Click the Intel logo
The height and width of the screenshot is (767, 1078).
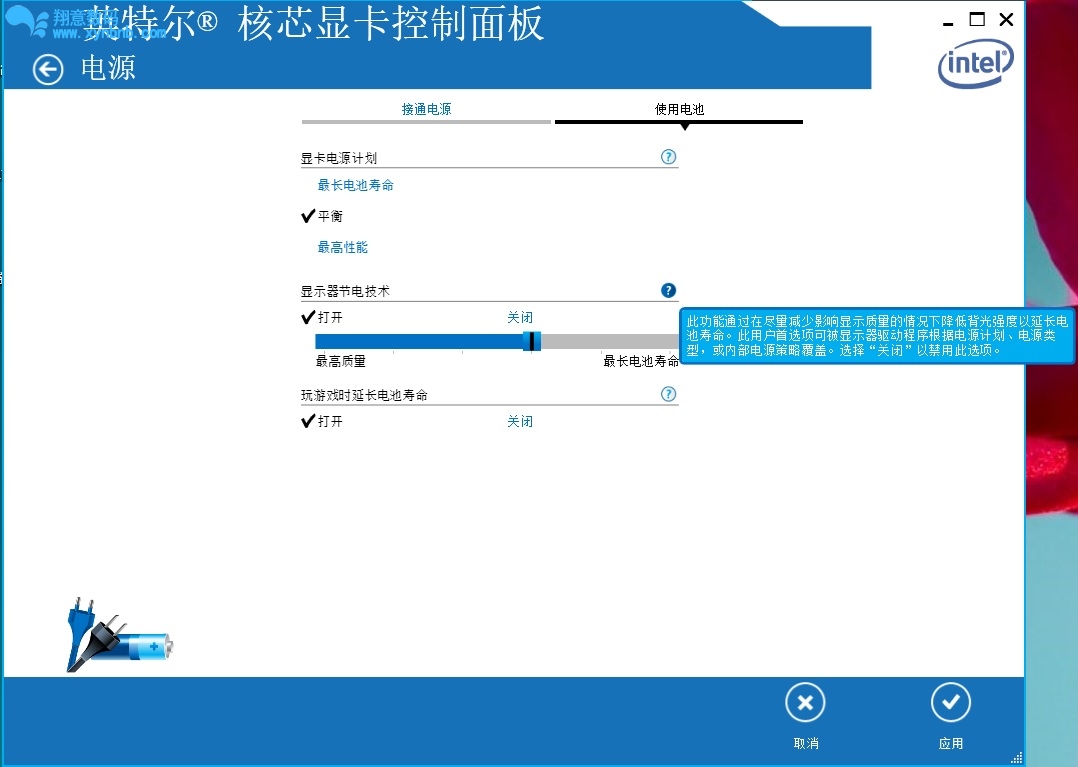click(976, 63)
